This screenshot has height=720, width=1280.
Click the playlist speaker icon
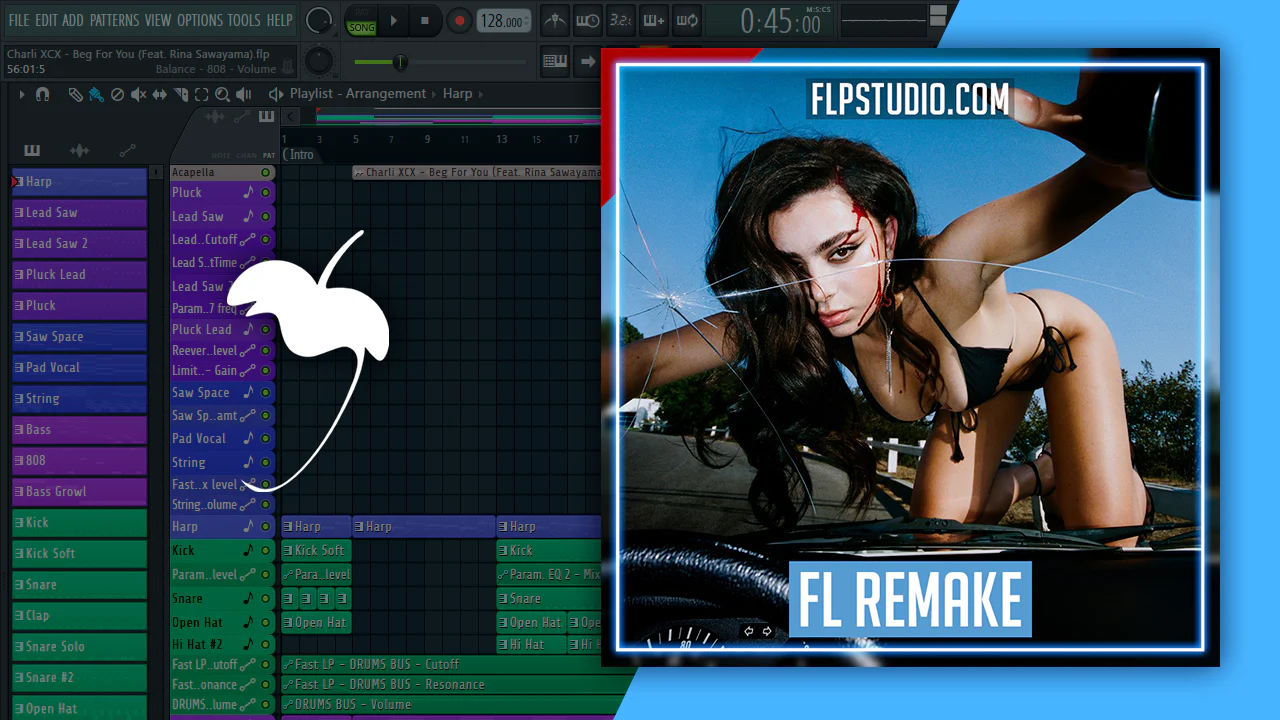click(275, 94)
